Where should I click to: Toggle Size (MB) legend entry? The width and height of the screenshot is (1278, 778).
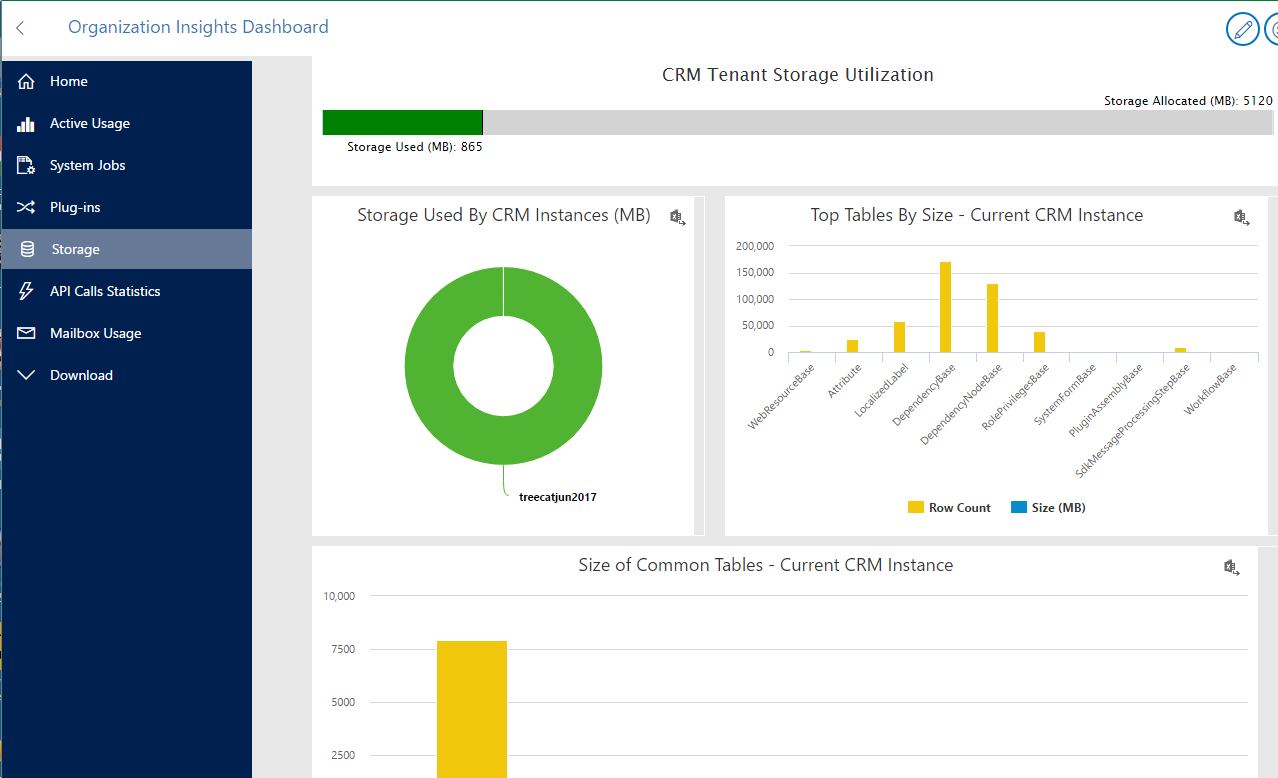(1048, 508)
